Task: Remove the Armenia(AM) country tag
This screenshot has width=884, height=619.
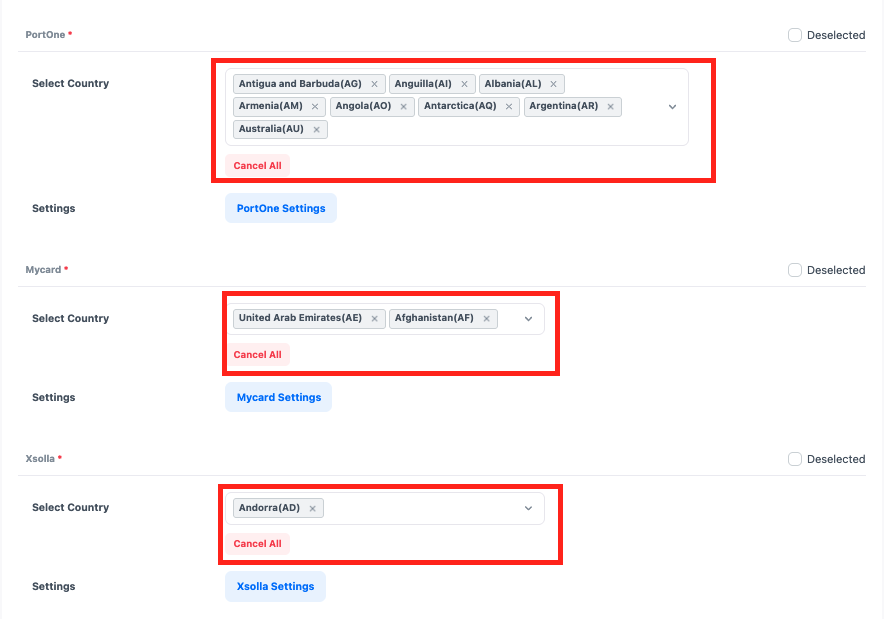Action: pos(315,107)
